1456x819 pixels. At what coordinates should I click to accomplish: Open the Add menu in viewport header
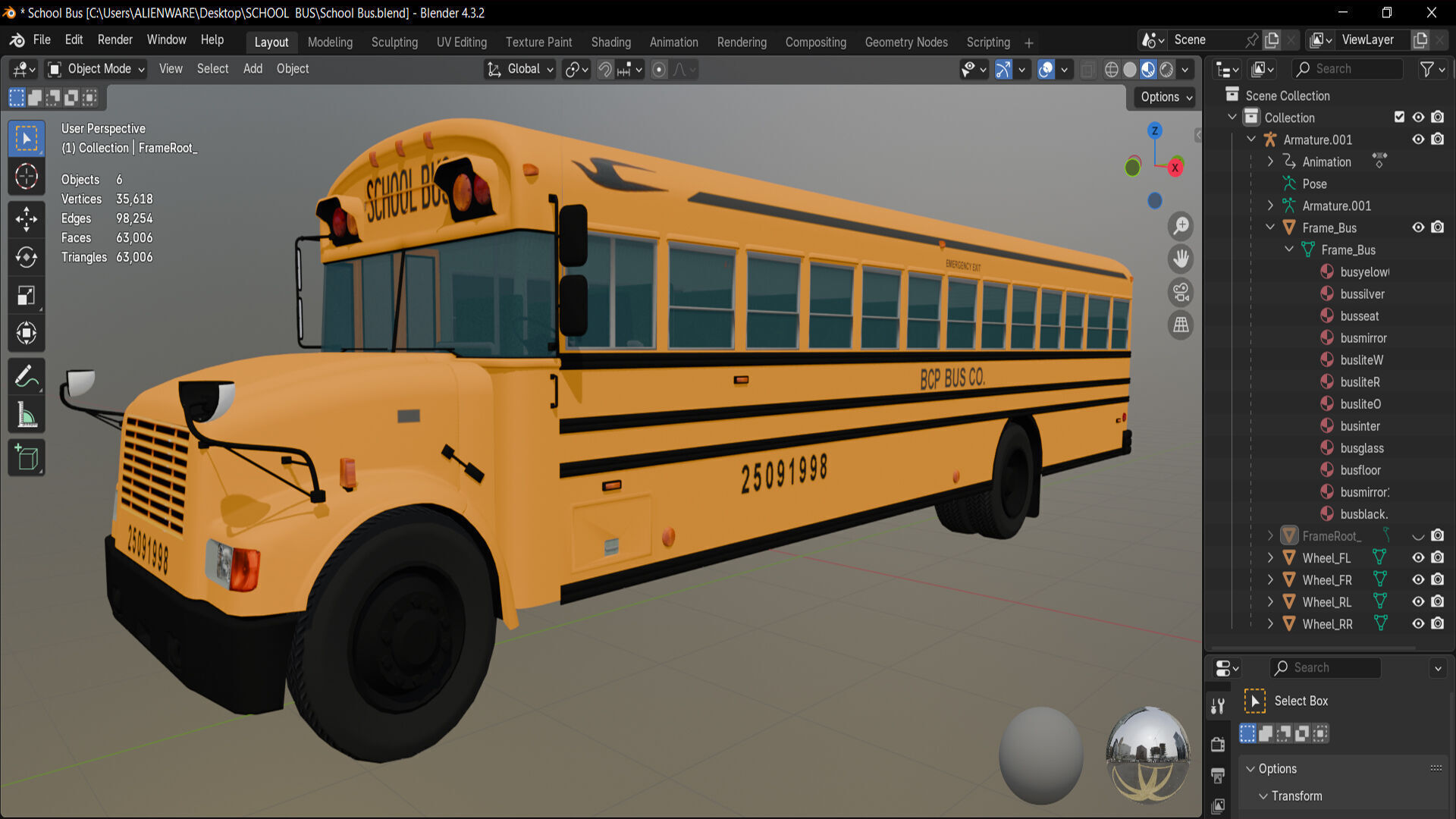click(253, 69)
